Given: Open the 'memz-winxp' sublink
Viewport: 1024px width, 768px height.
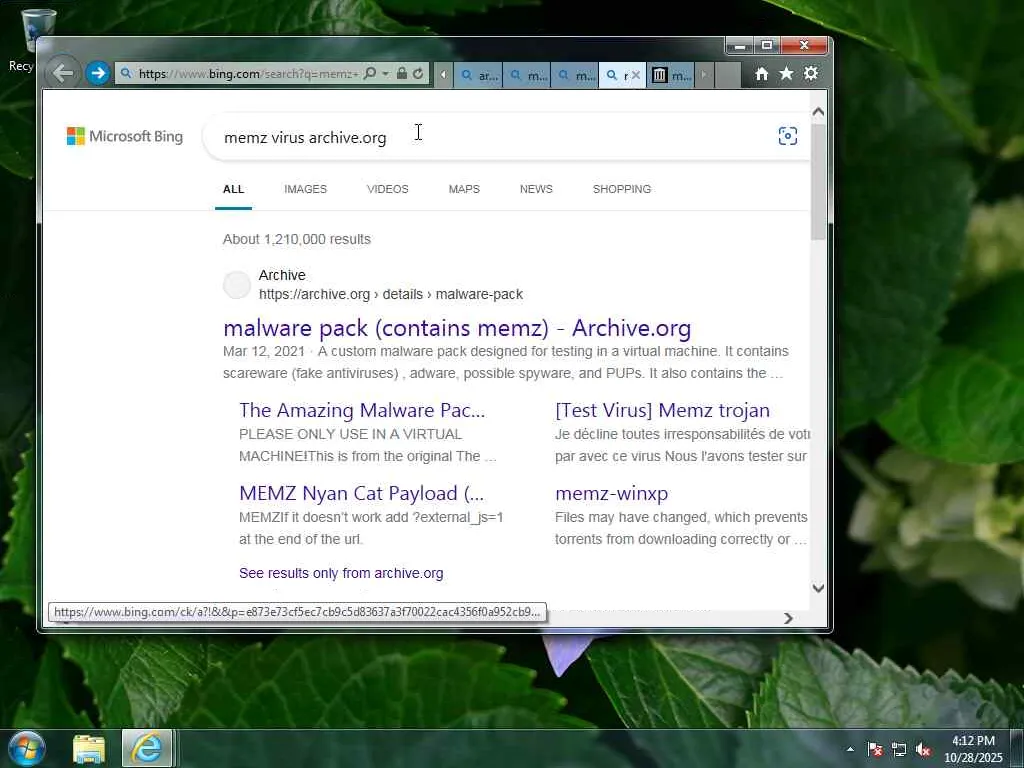Looking at the screenshot, I should click(x=611, y=493).
